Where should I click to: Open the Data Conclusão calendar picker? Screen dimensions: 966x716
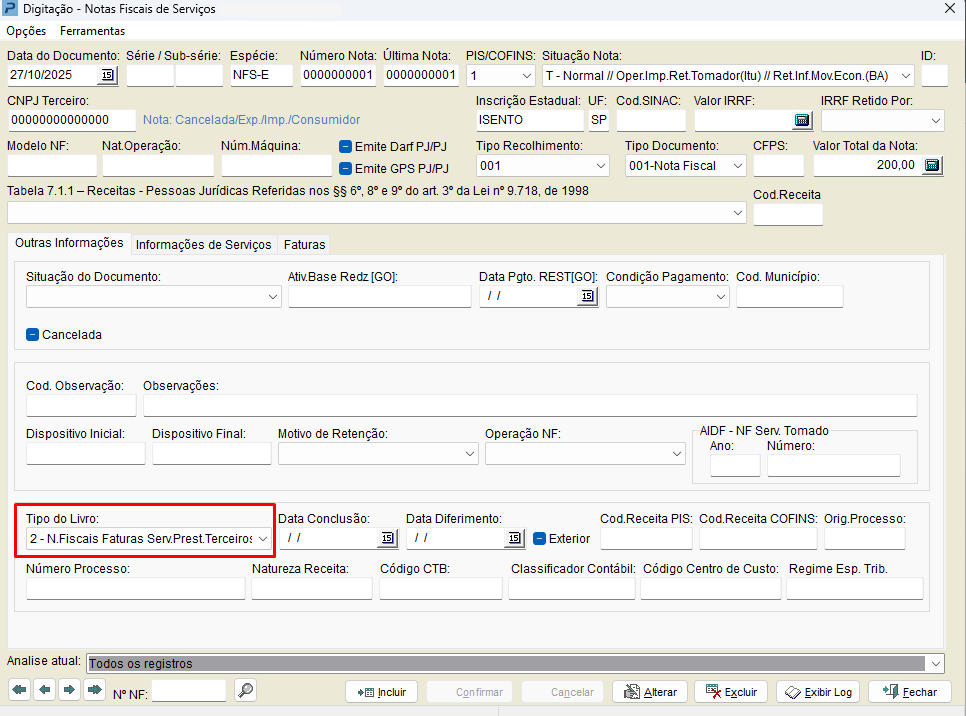pyautogui.click(x=387, y=538)
